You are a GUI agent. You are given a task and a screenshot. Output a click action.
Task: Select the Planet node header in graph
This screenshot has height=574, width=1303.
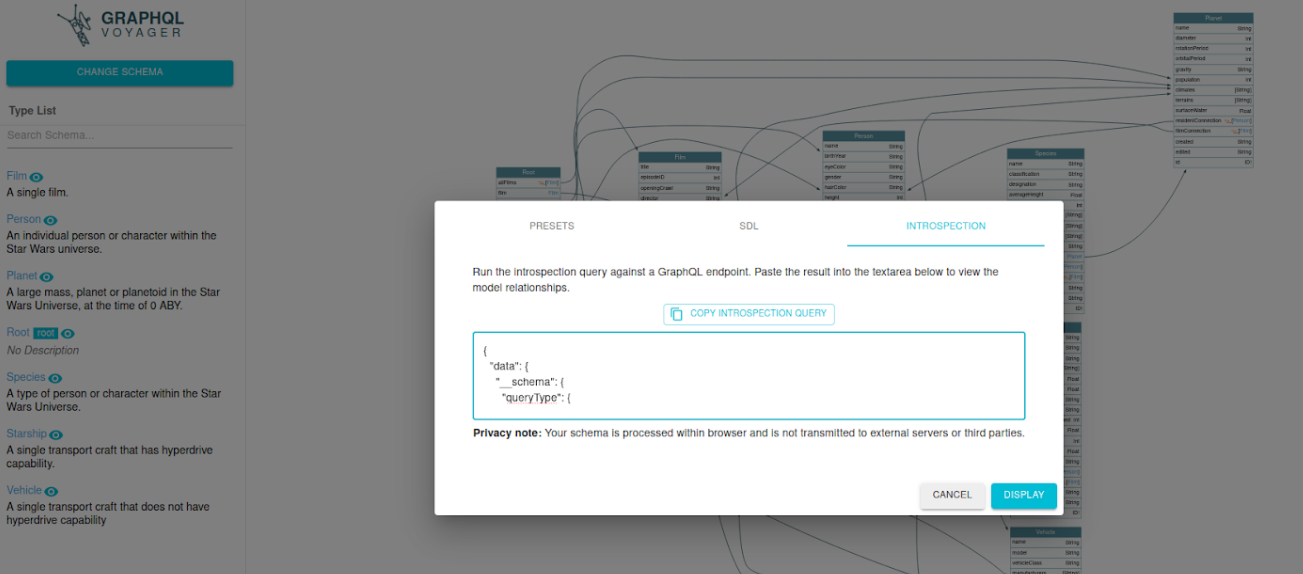[1213, 18]
